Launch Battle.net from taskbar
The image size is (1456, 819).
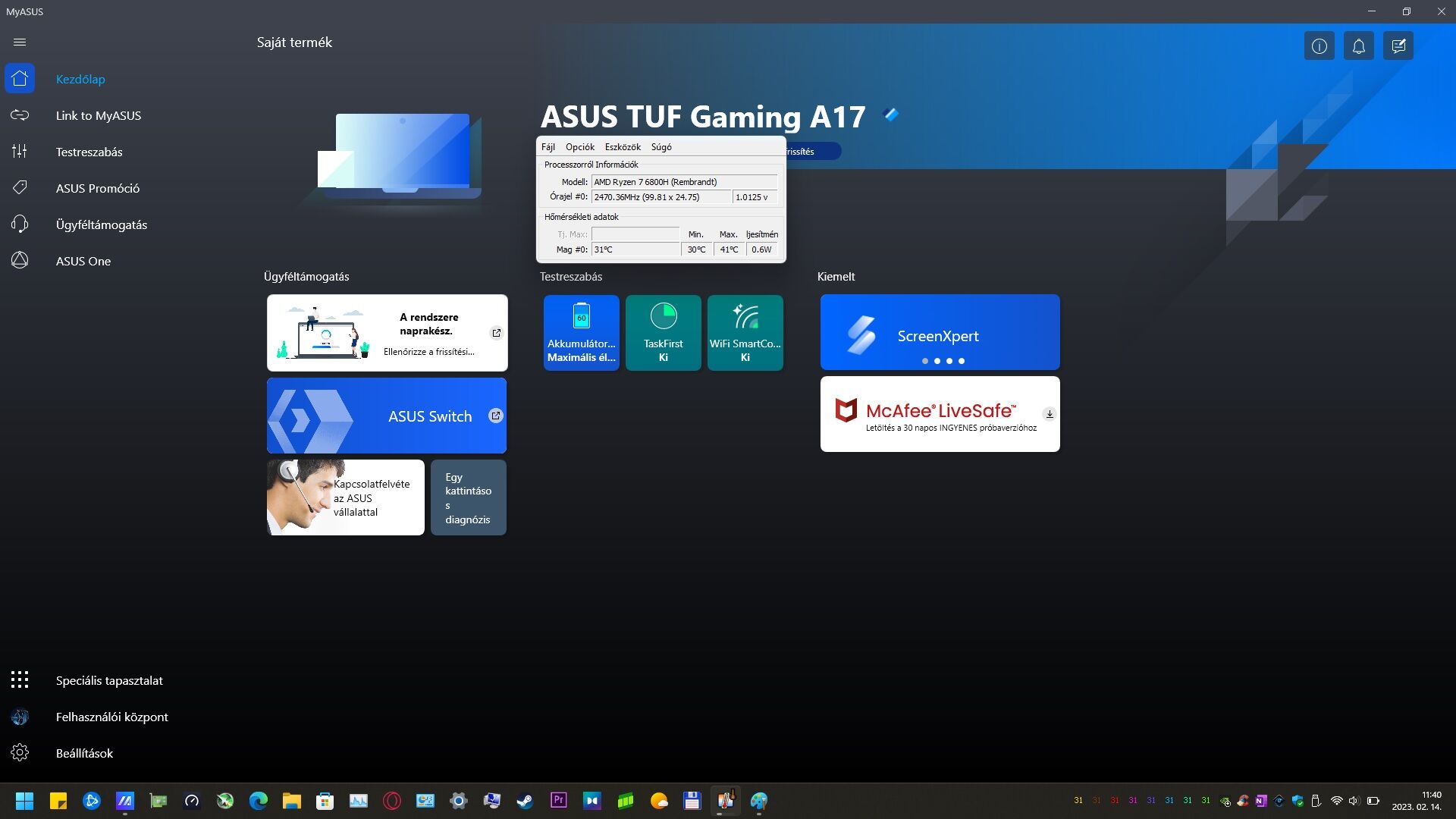click(92, 801)
